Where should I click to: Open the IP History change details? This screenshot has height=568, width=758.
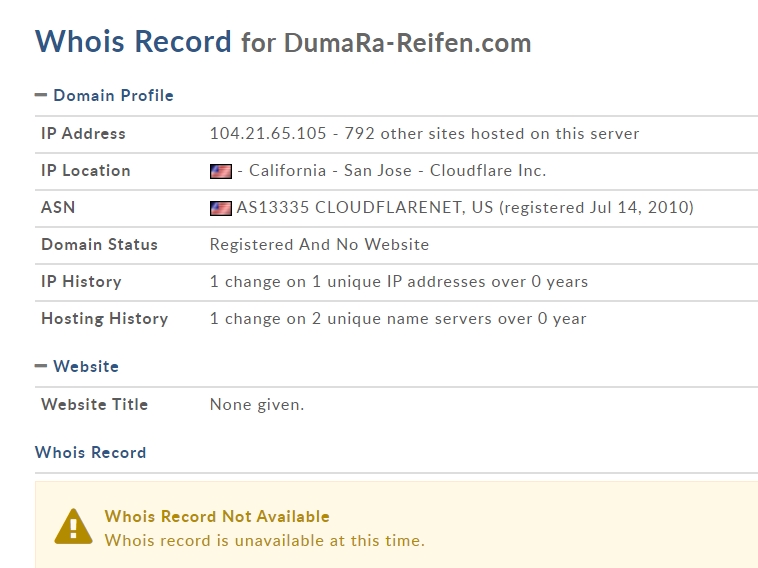point(399,281)
